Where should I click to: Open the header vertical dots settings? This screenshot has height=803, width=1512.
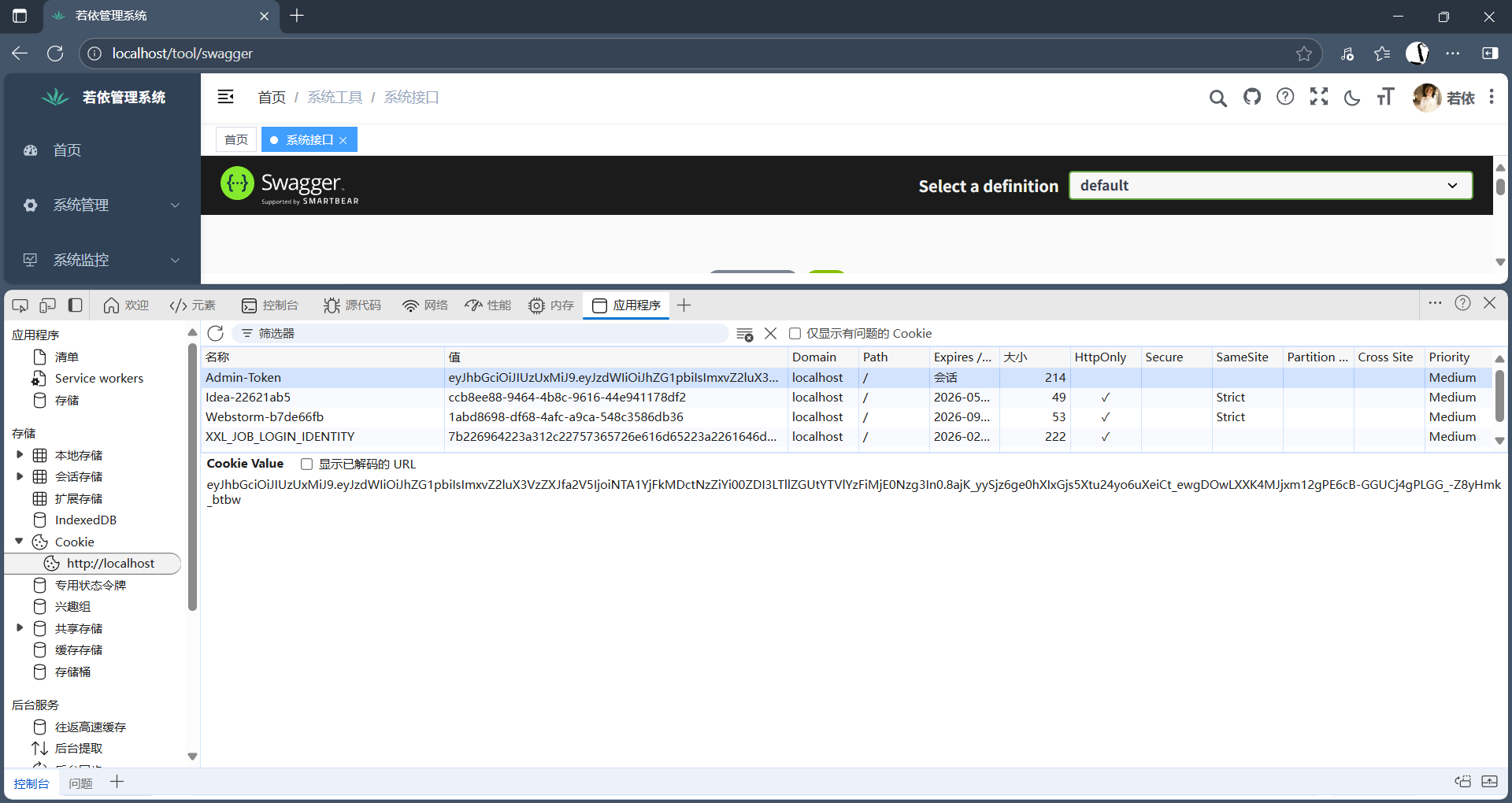1492,97
